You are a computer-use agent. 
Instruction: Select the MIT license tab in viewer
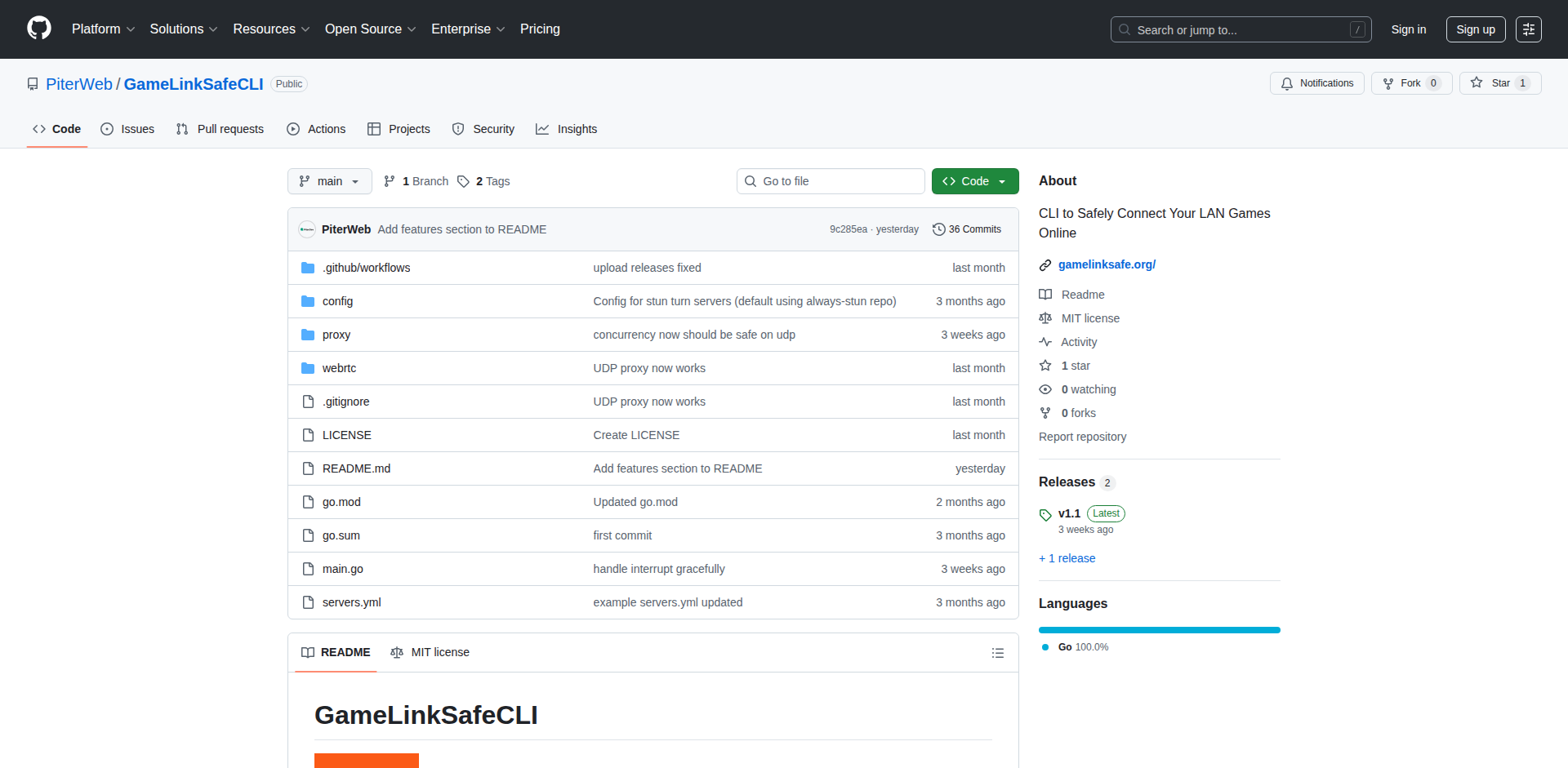[x=430, y=652]
